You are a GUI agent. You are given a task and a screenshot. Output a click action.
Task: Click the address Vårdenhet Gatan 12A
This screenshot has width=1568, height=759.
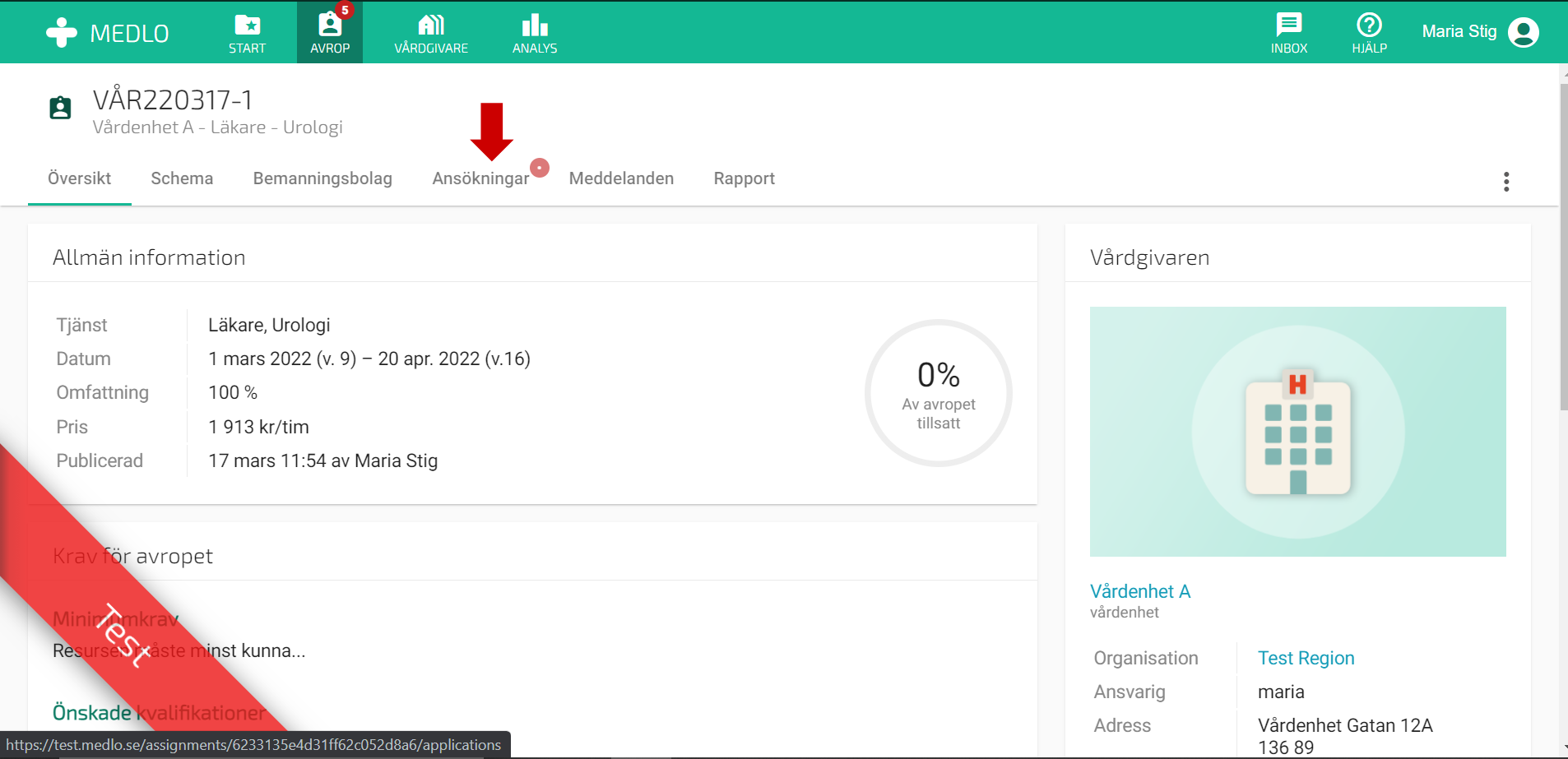pos(1345,725)
